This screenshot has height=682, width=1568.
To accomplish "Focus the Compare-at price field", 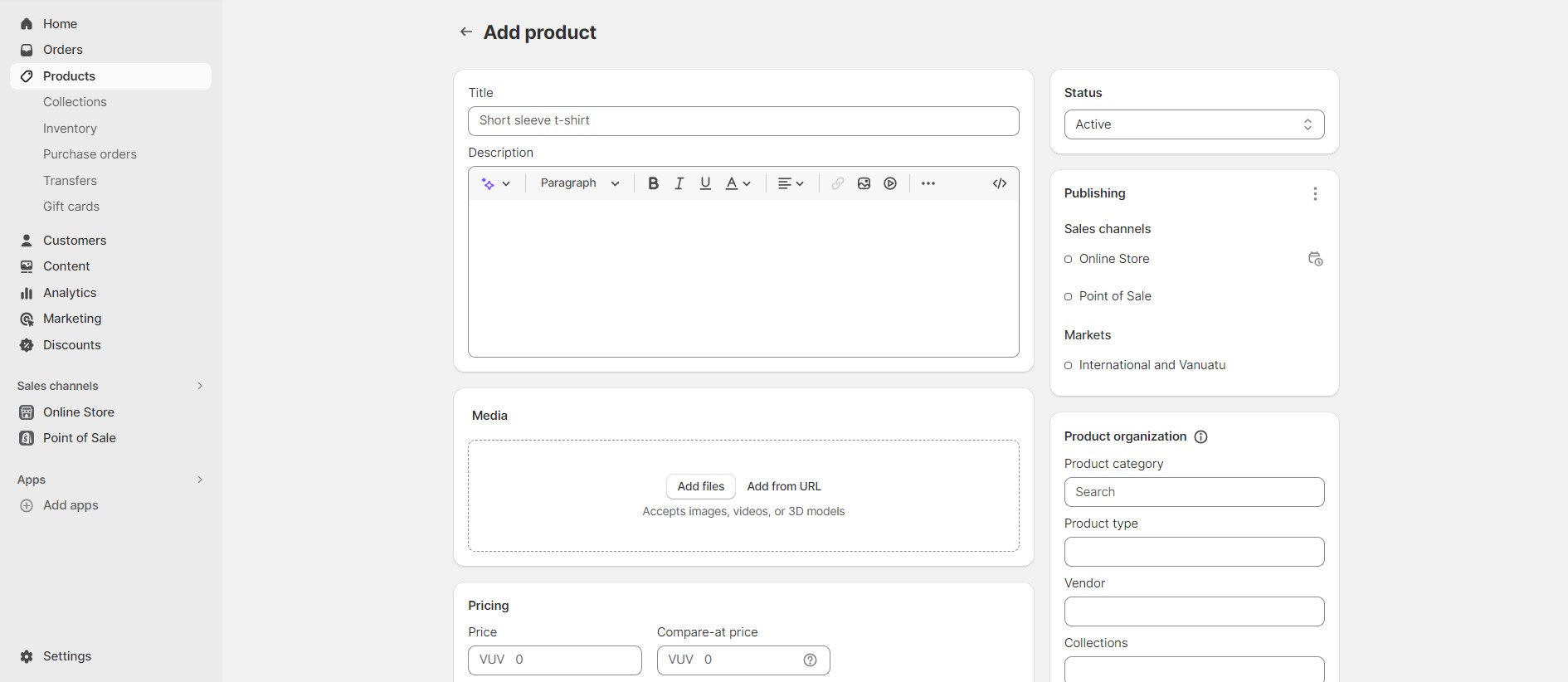I will click(743, 660).
